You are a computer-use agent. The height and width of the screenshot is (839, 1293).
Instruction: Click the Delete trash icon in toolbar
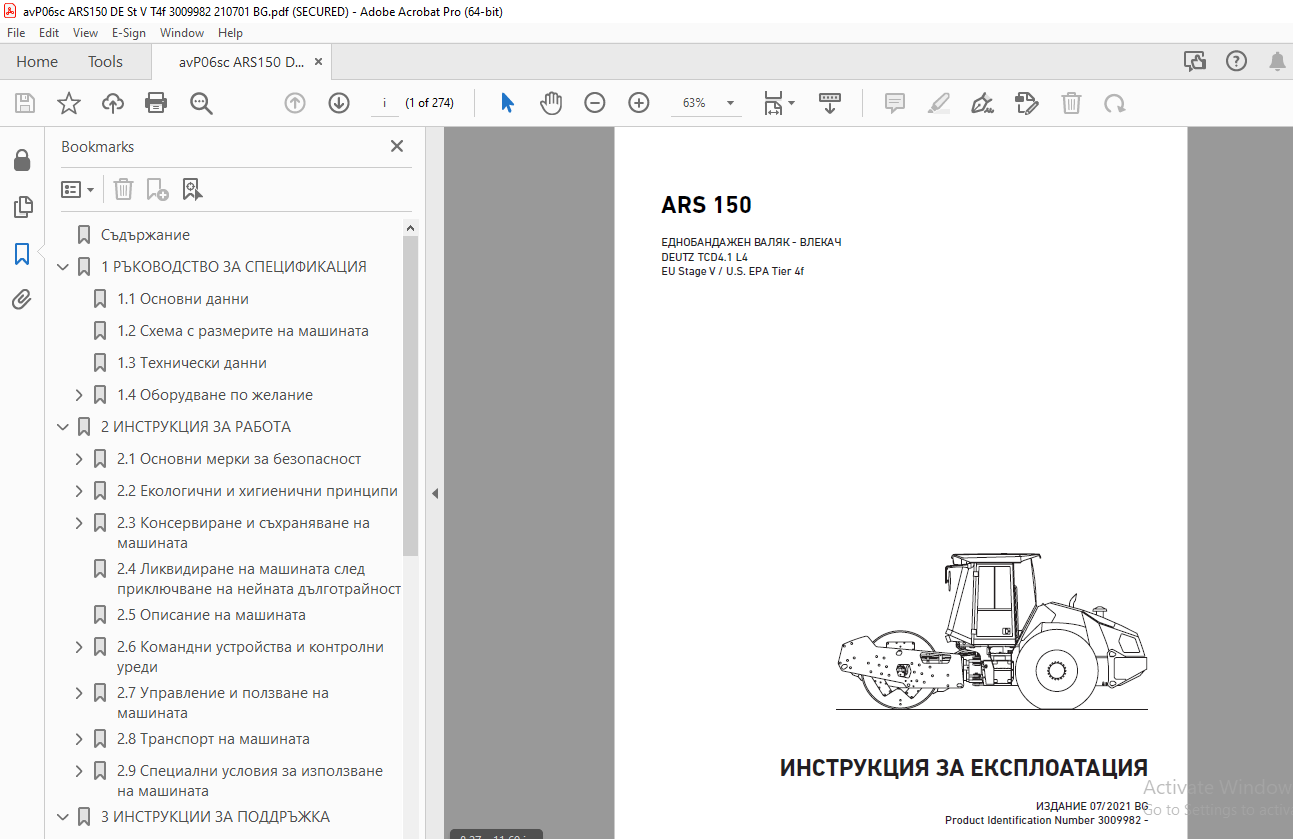1071,103
